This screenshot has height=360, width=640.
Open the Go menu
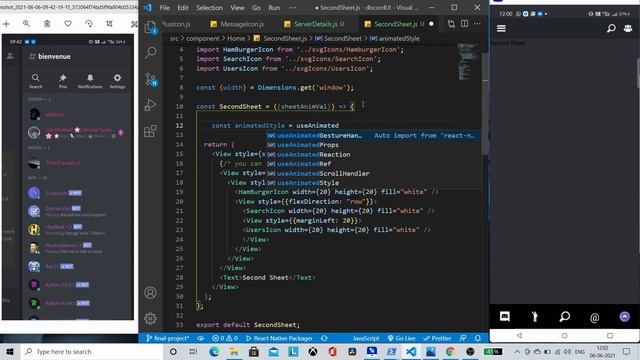tap(256, 8)
